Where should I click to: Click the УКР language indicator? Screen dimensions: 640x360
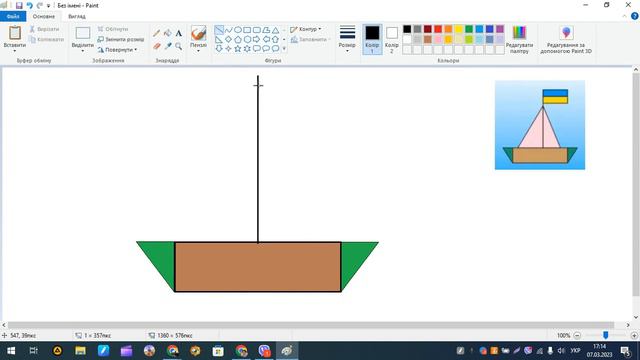pyautogui.click(x=575, y=351)
